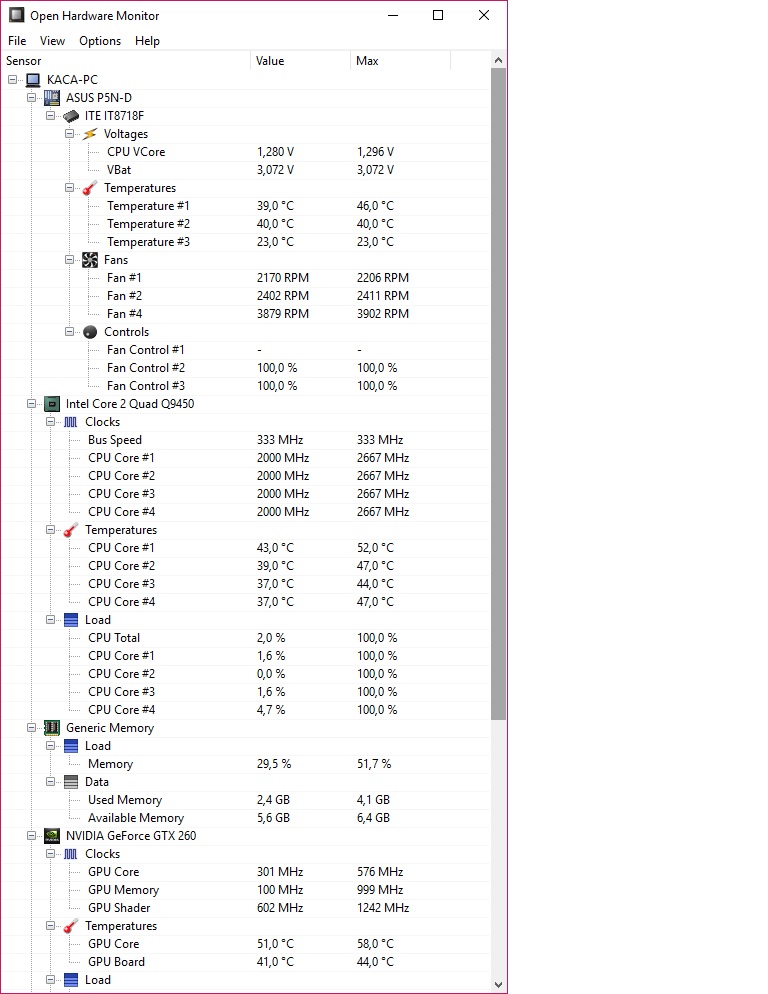Click the NVIDIA GeForce GTX 260 icon

52,836
